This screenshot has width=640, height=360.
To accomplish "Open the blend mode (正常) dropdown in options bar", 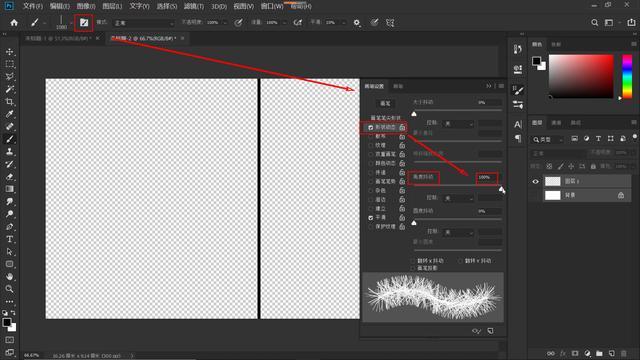I will coord(144,23).
